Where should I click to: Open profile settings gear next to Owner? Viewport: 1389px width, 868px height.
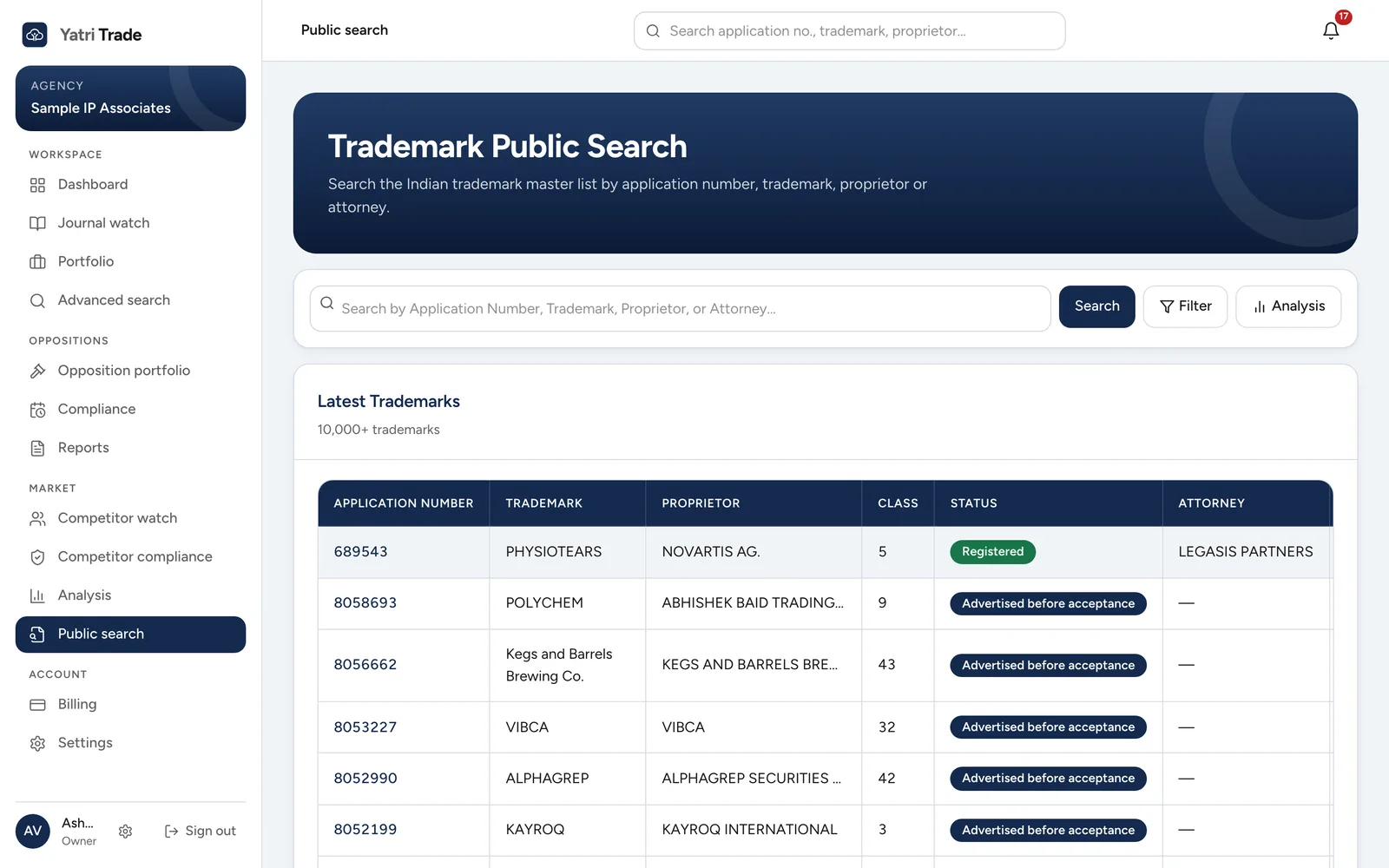pyautogui.click(x=125, y=832)
